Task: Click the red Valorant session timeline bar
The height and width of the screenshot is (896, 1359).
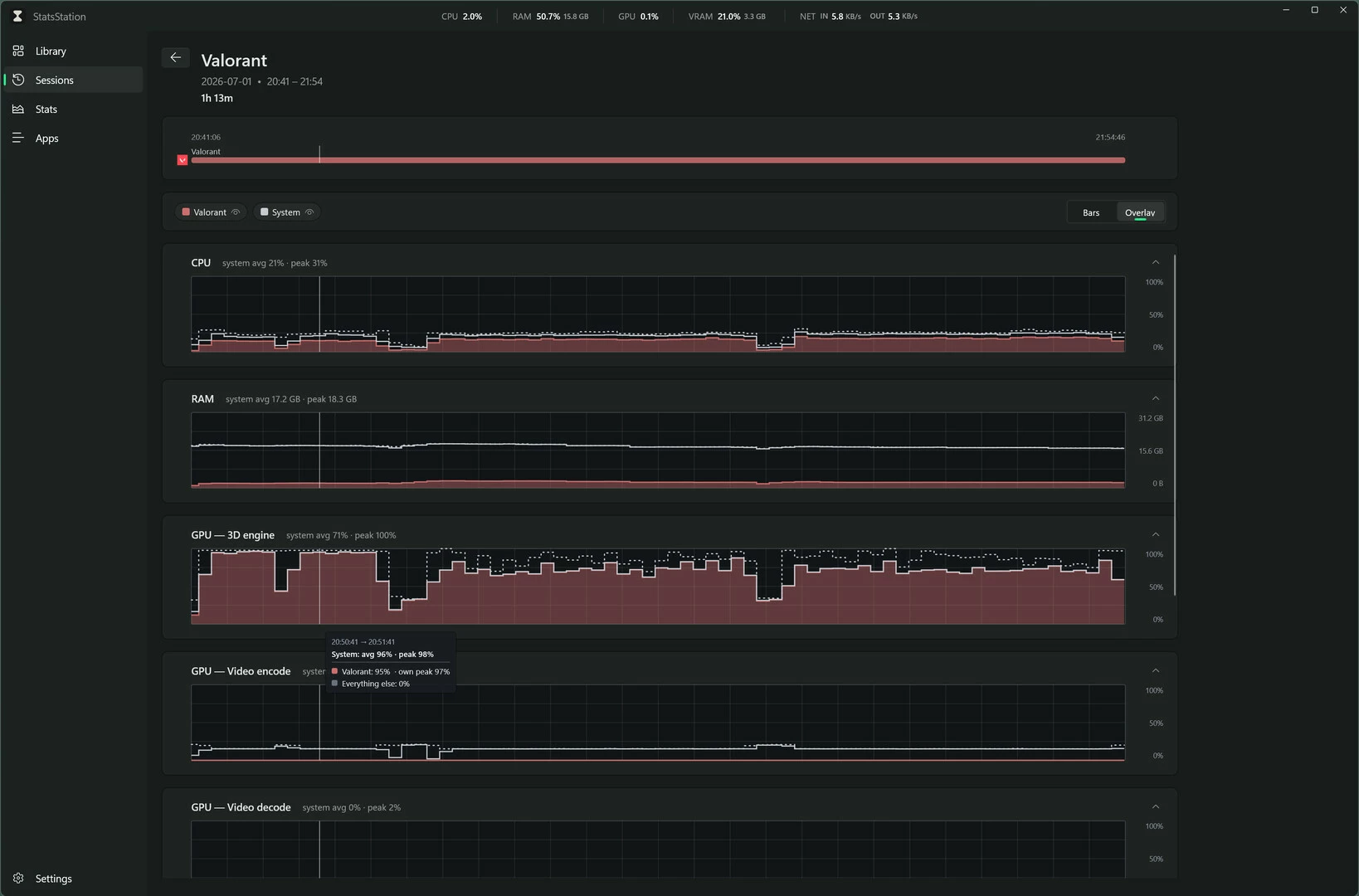Action: [658, 160]
